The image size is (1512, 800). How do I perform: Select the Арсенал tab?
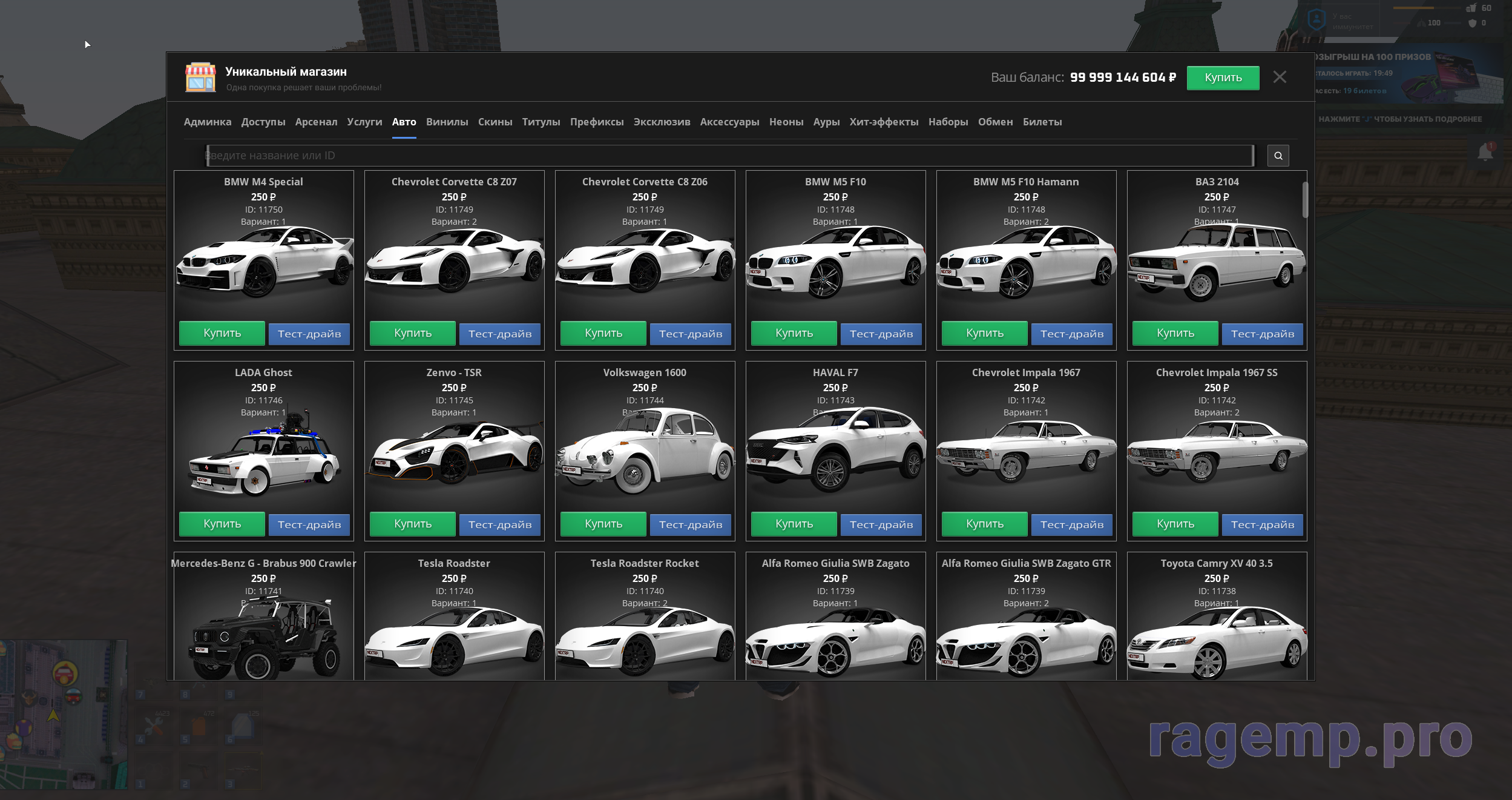(316, 122)
